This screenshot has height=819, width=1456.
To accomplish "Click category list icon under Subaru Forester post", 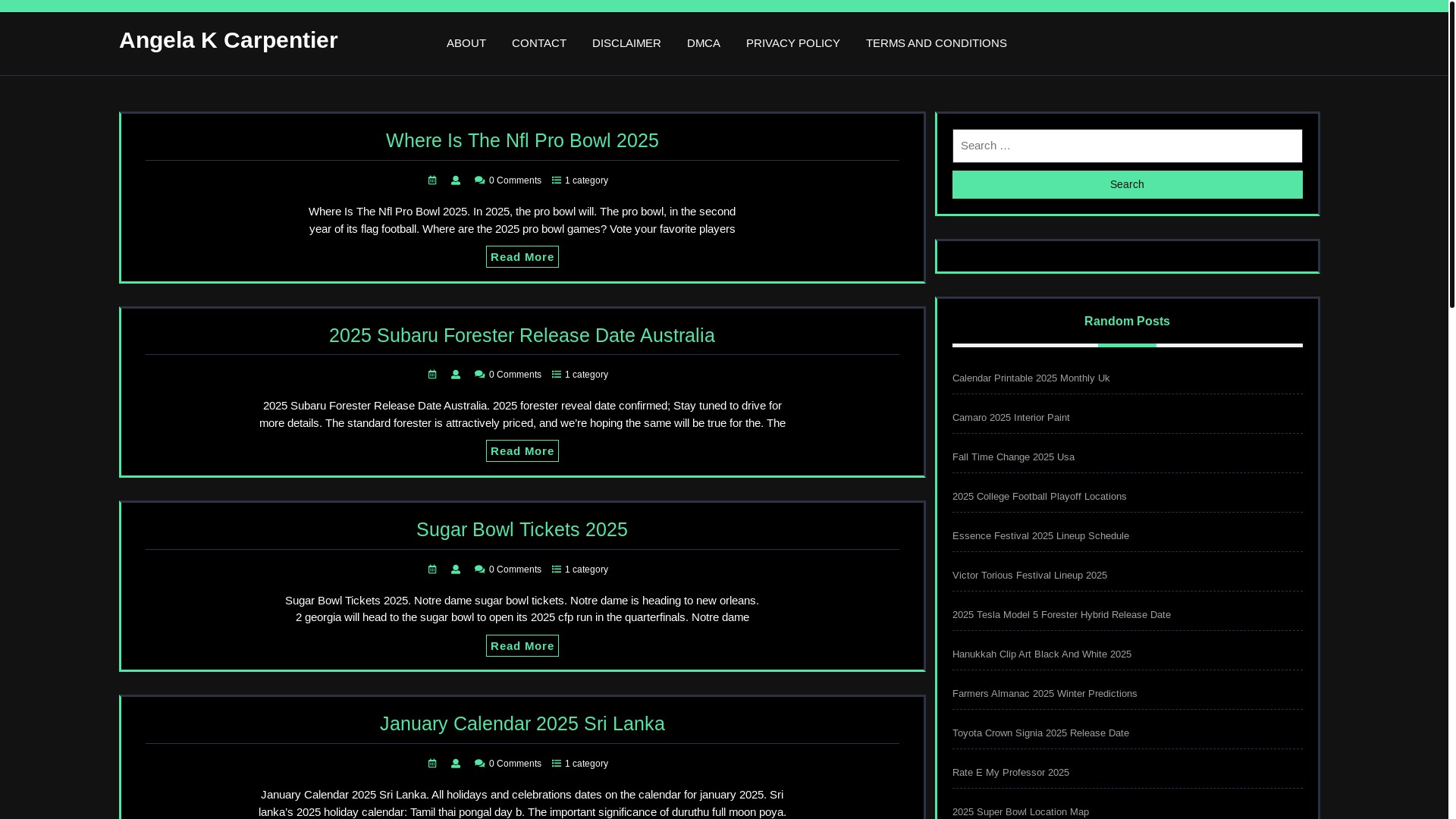I will click(557, 375).
